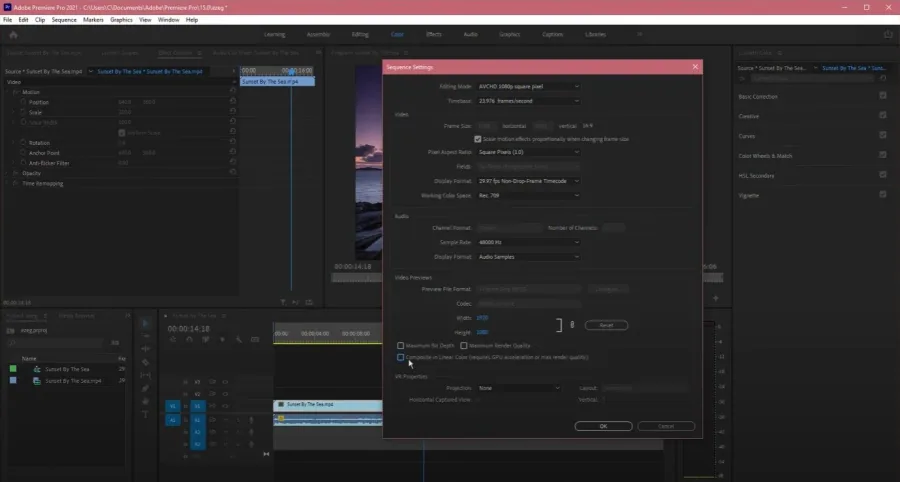Reset the Opacity effect
This screenshot has width=900, height=482.
tap(232, 173)
